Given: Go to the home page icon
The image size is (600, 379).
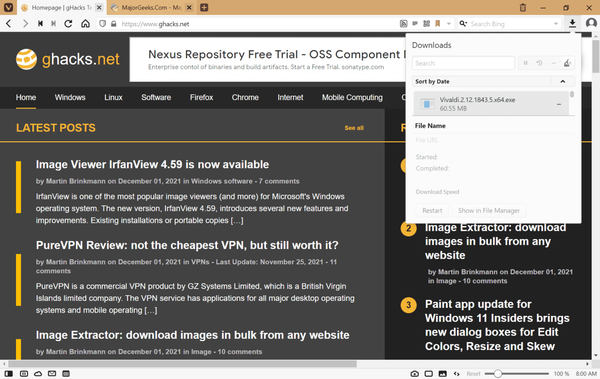Looking at the screenshot, I should (x=85, y=24).
